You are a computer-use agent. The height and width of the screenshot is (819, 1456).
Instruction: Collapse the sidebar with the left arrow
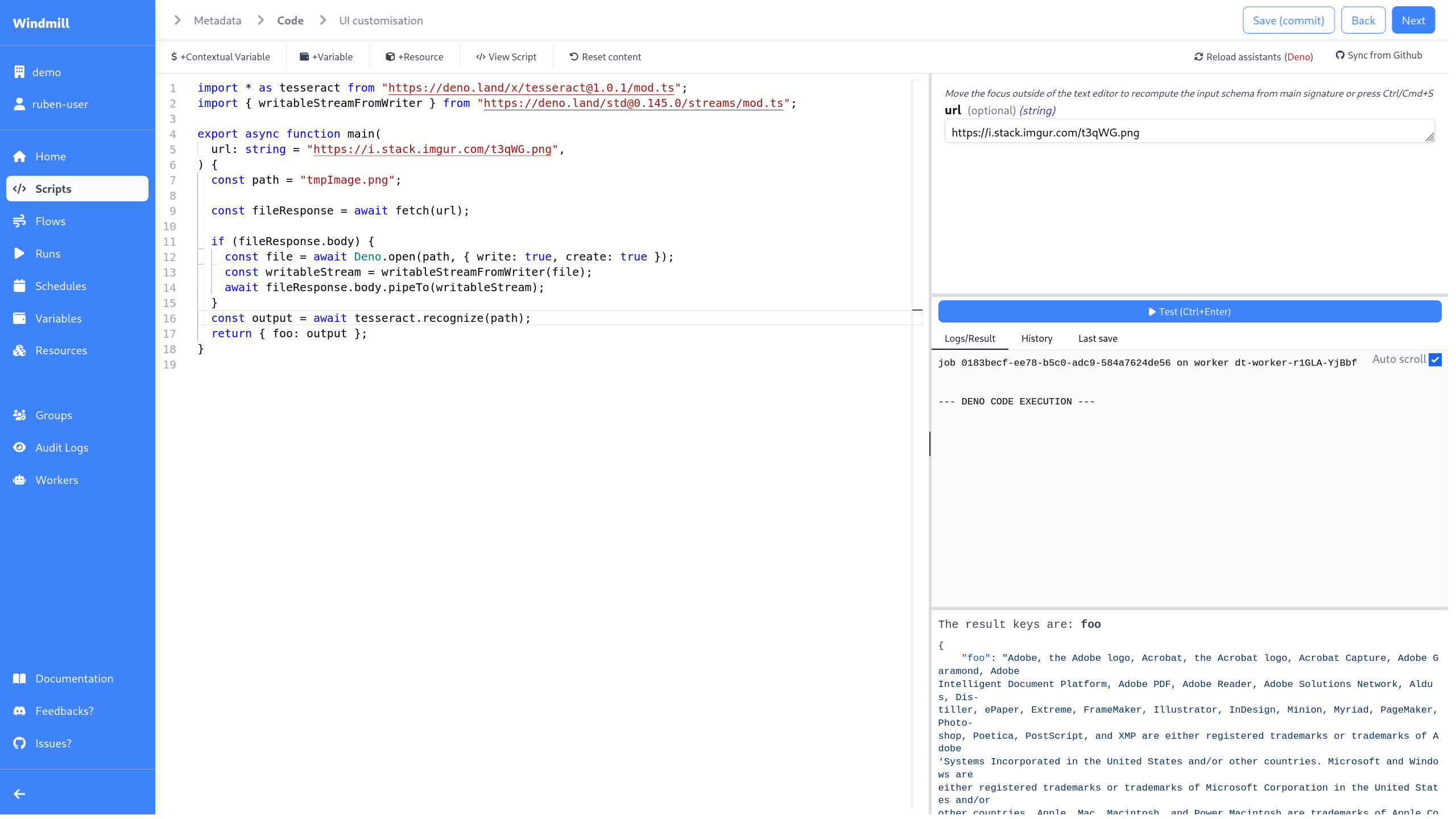point(19,794)
